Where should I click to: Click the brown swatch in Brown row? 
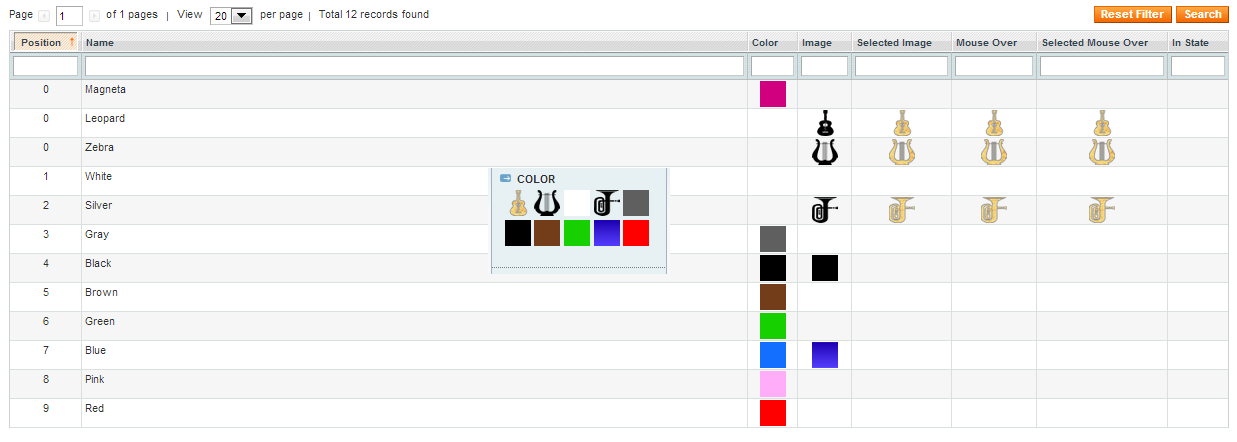click(773, 297)
